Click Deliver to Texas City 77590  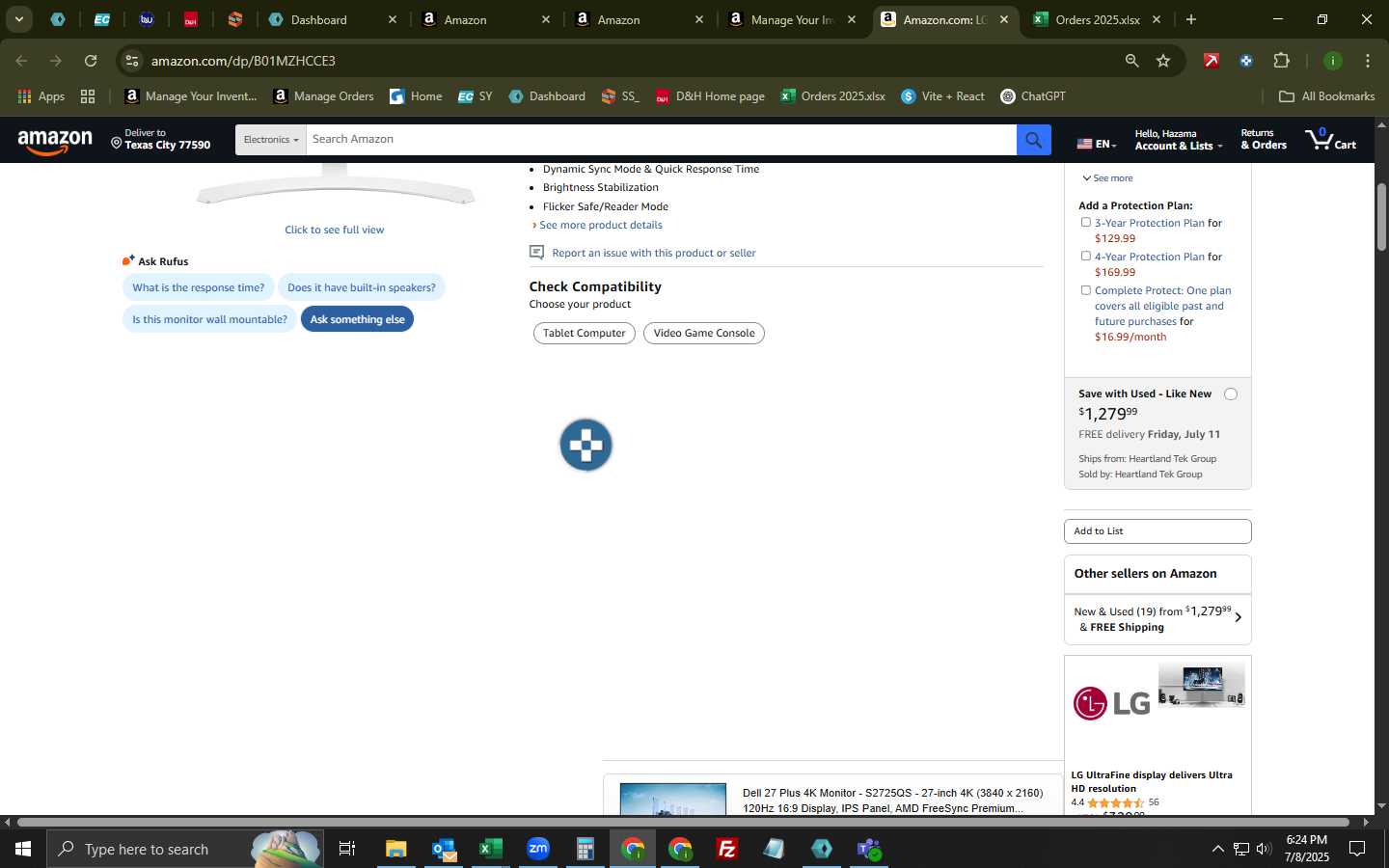click(160, 140)
